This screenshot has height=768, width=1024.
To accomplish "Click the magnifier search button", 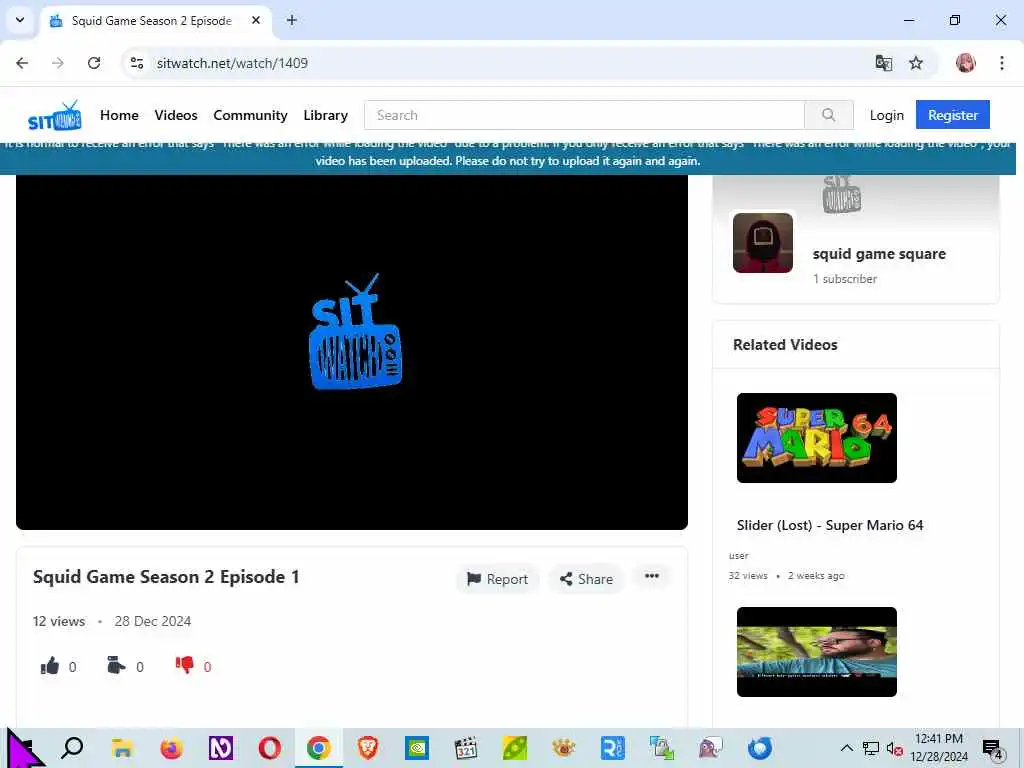I will pyautogui.click(x=829, y=115).
